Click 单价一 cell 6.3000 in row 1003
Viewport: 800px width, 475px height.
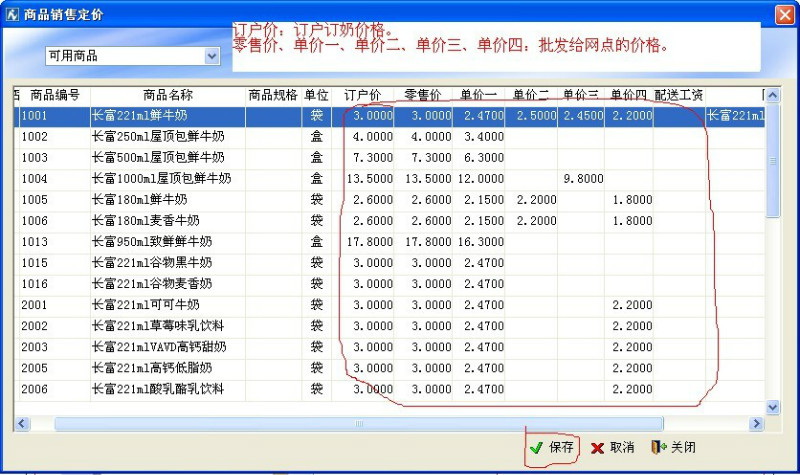pos(478,158)
